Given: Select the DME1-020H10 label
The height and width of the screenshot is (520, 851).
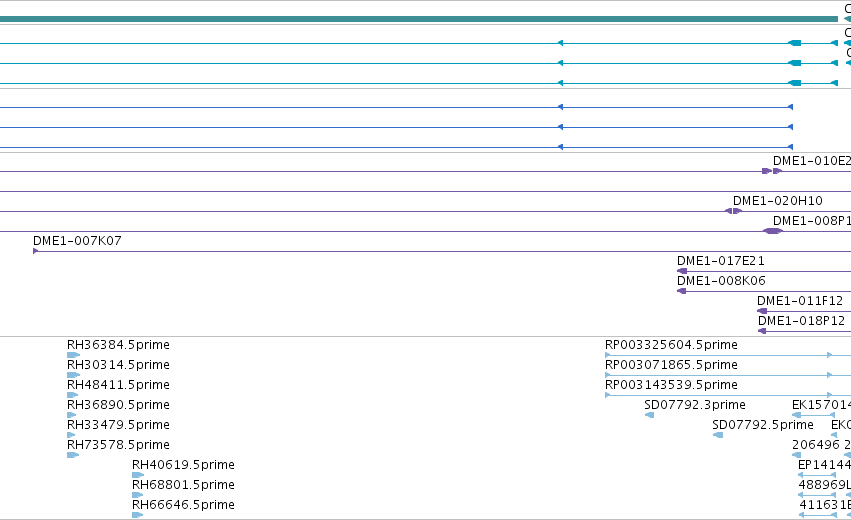Looking at the screenshot, I should [778, 201].
